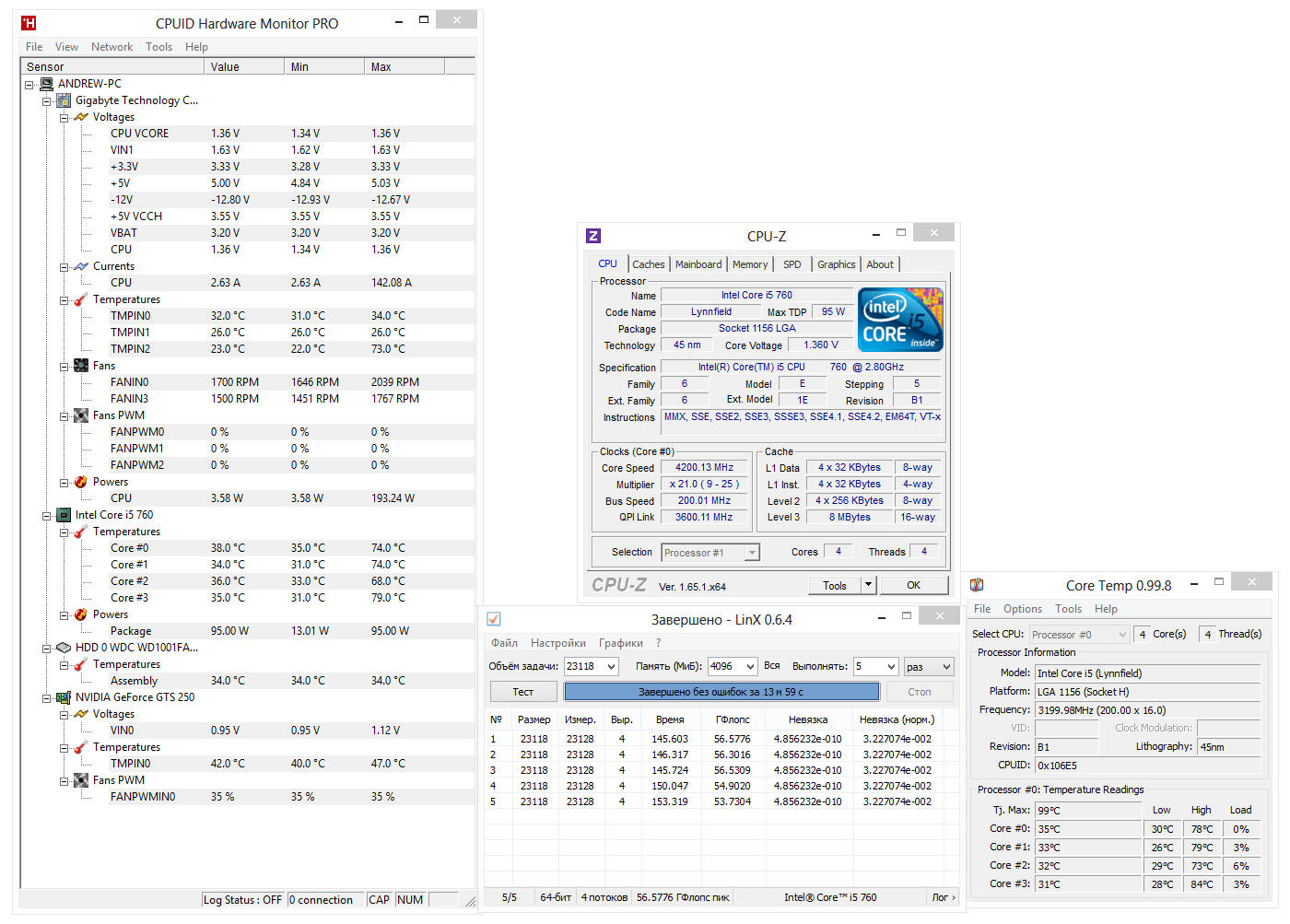1290x924 pixels.
Task: Click the Core Temp Model field
Action: (x=1147, y=673)
